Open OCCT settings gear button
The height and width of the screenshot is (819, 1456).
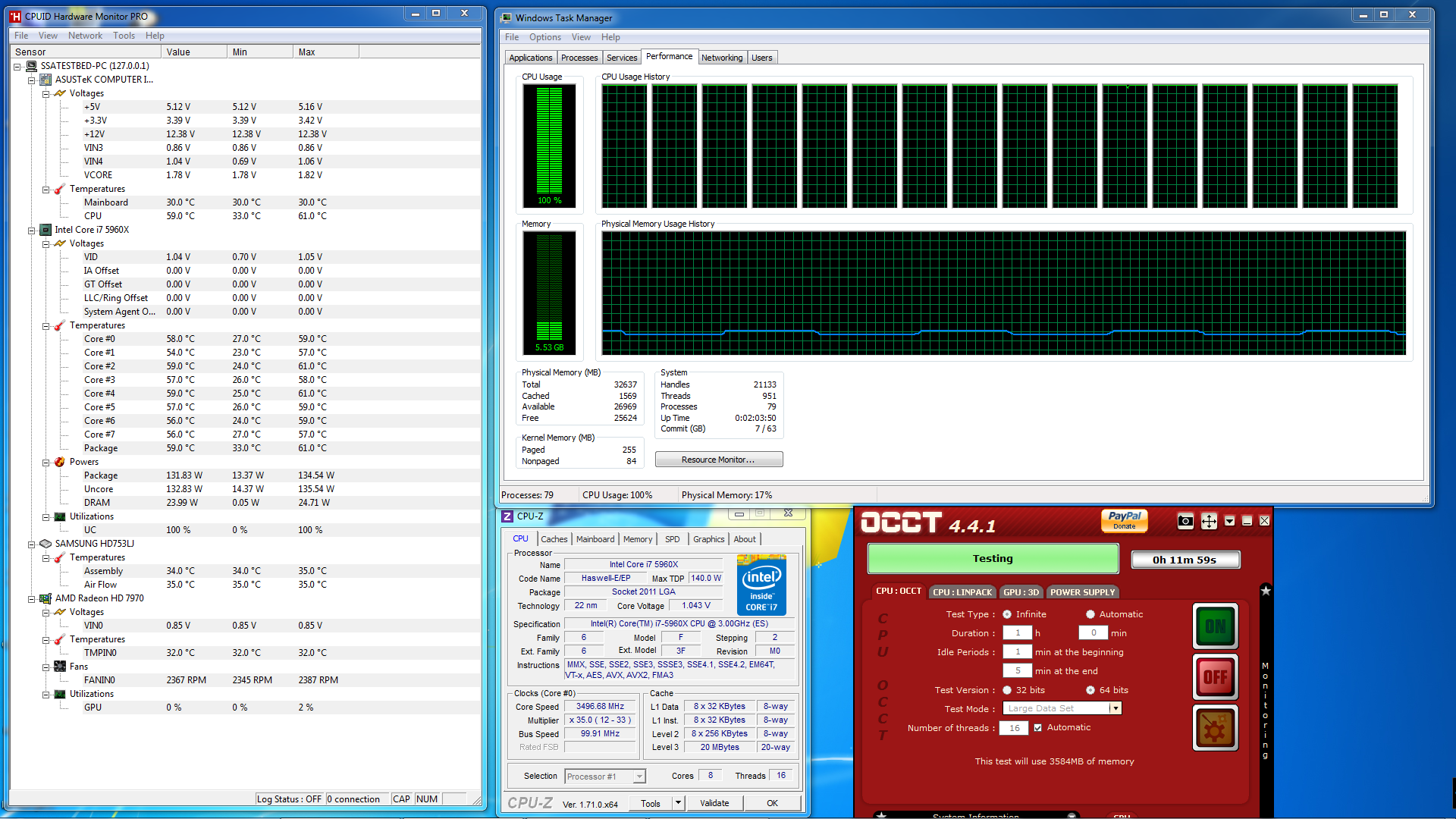pos(1216,728)
